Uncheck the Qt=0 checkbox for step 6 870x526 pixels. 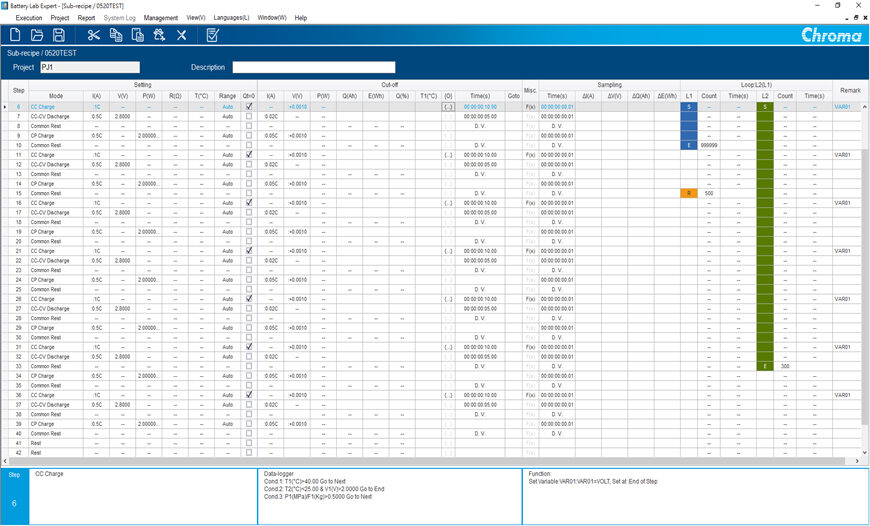tap(249, 106)
